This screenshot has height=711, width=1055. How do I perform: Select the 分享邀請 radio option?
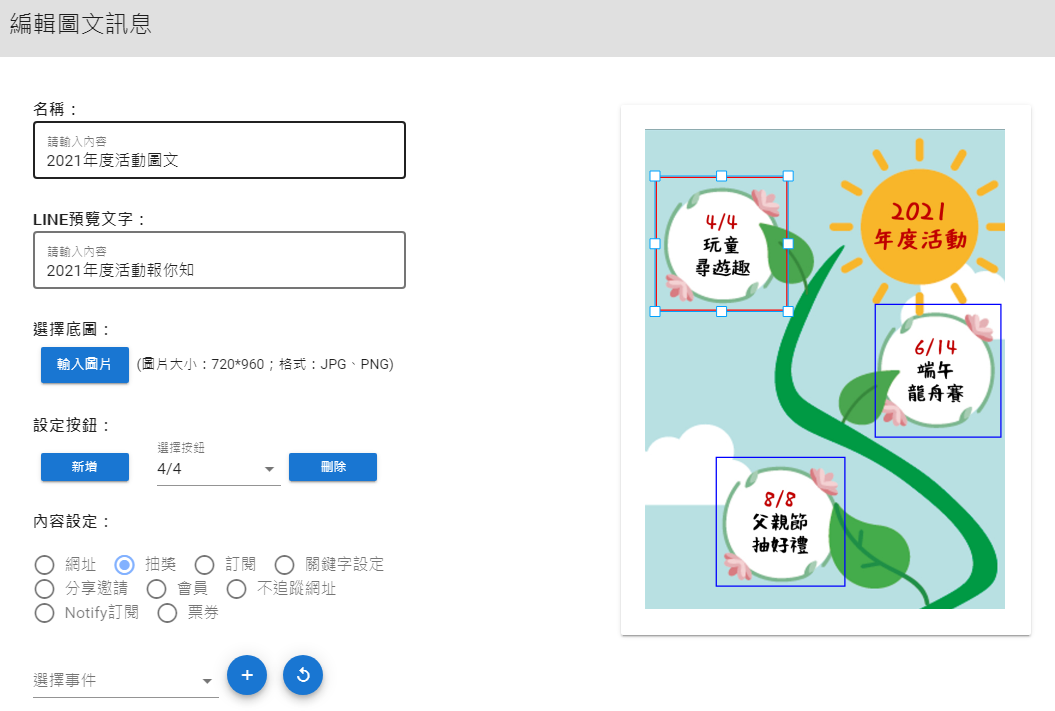(x=44, y=588)
